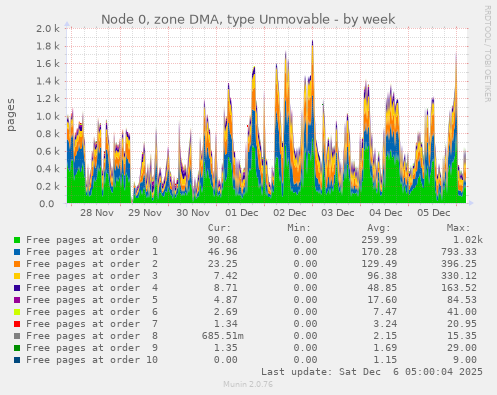
Task: Click the 'Free pages at order 3' label
Action: click(x=92, y=276)
